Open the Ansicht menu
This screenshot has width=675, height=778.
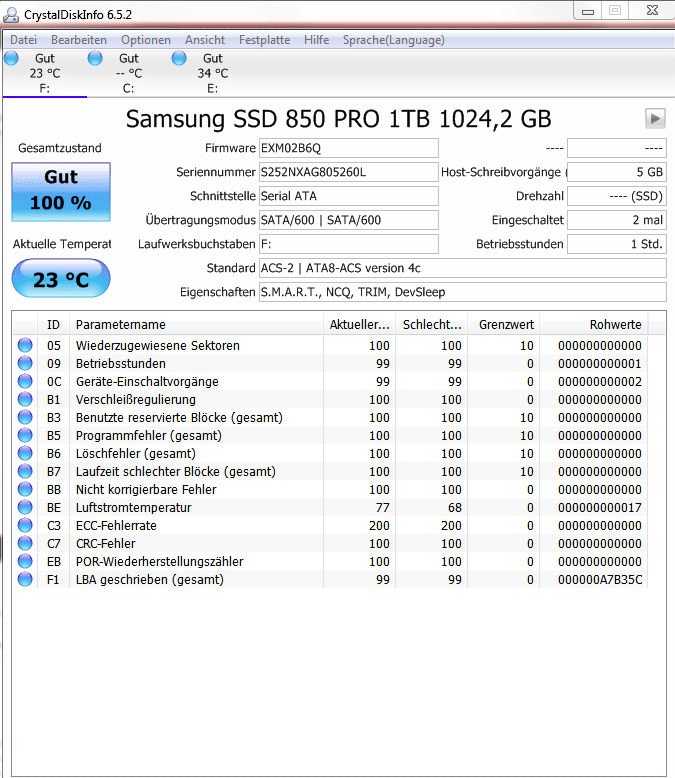[205, 40]
